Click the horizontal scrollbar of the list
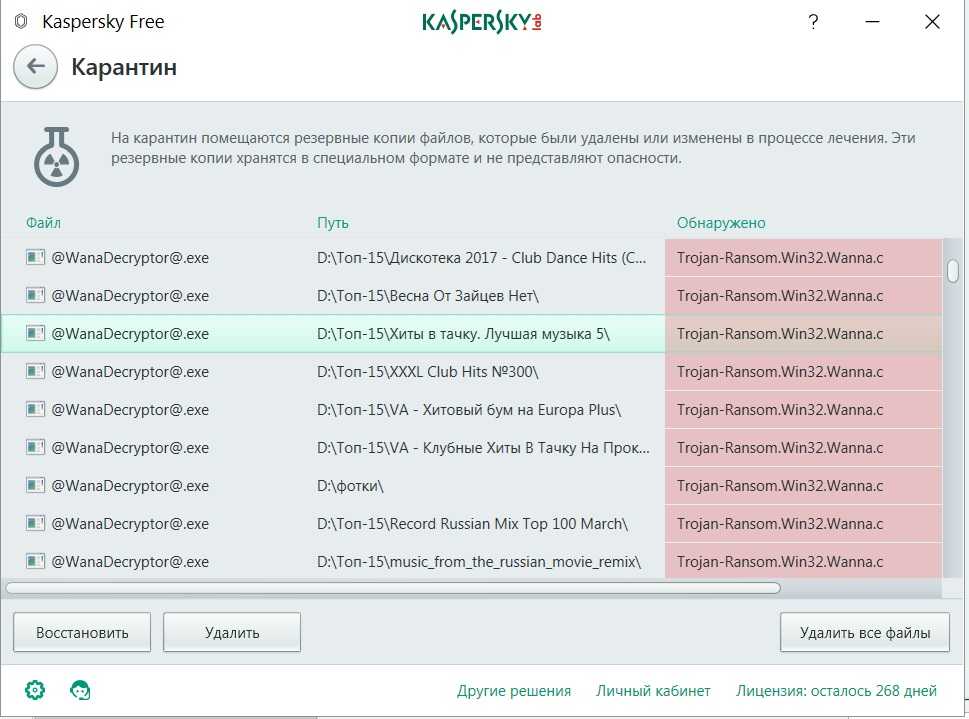 point(393,587)
